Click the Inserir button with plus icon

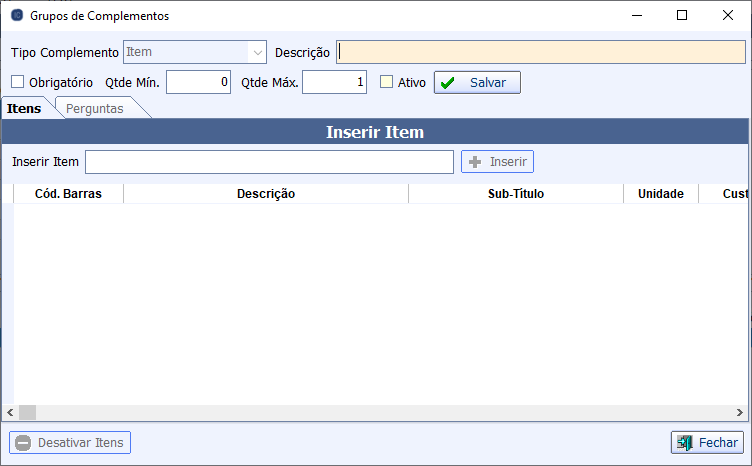coord(497,161)
